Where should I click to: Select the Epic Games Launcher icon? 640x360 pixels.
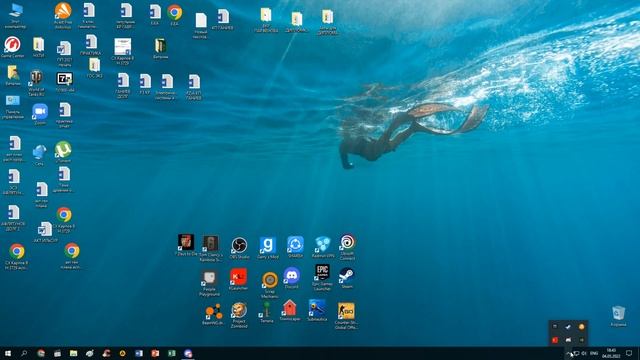322,278
